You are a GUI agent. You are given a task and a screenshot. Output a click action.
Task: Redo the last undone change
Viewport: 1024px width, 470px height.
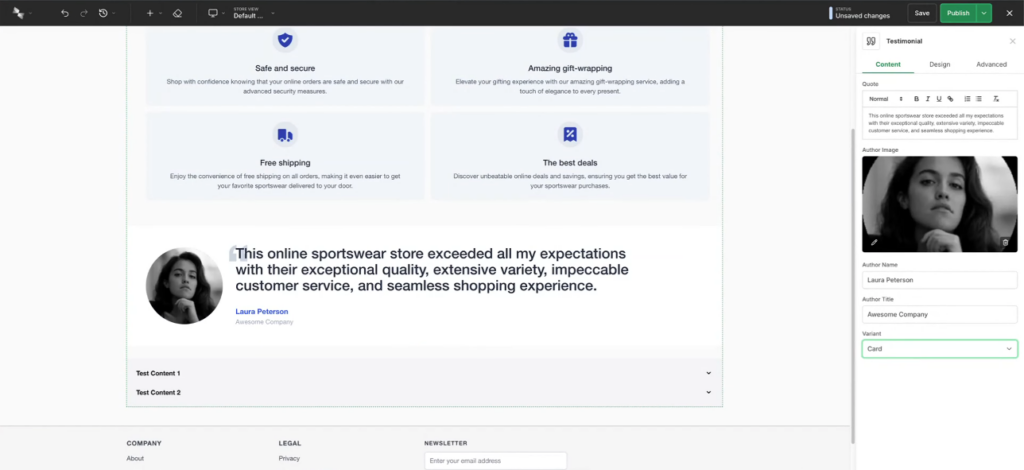(x=84, y=13)
